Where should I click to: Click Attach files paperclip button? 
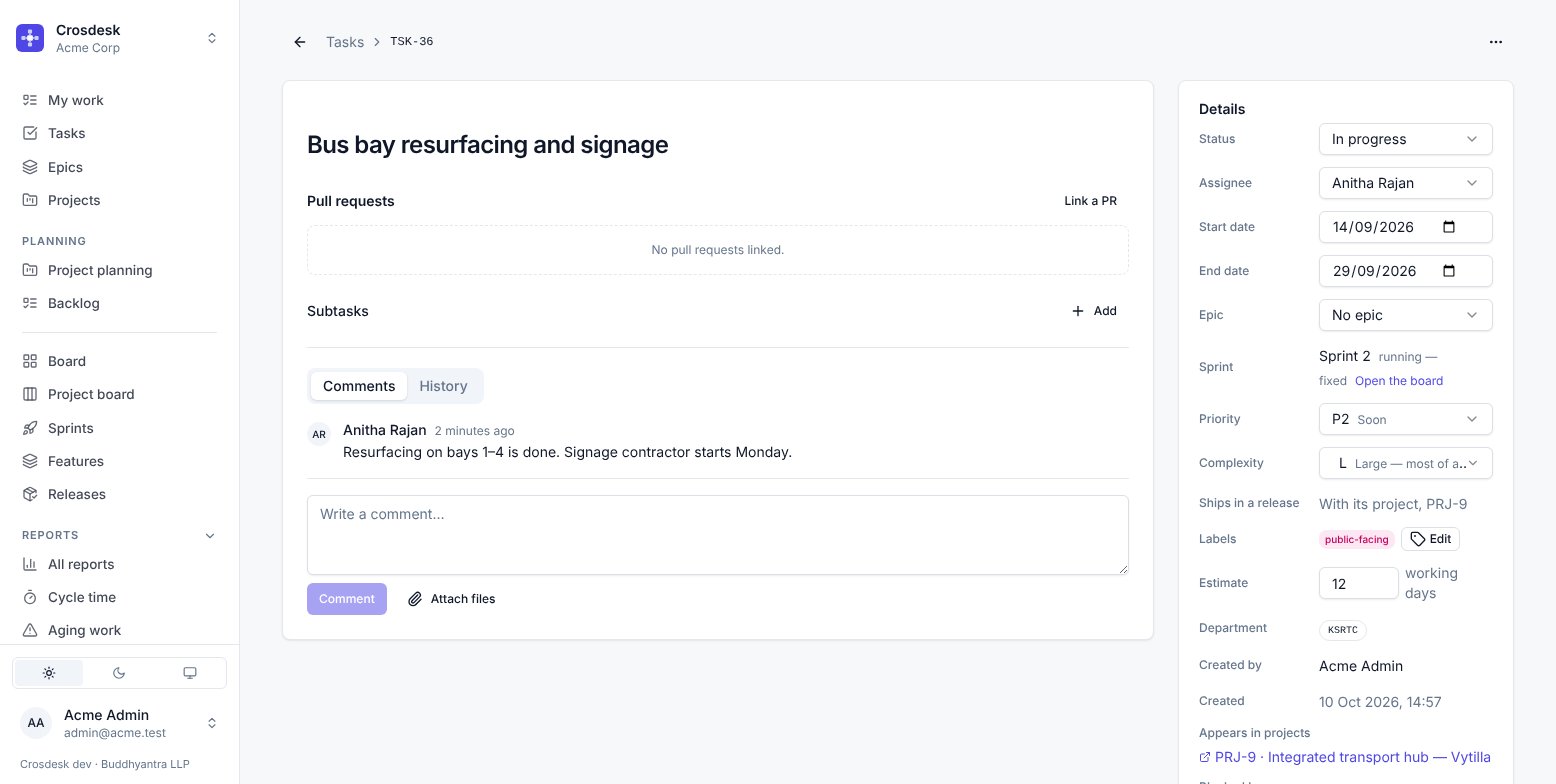[x=452, y=599]
